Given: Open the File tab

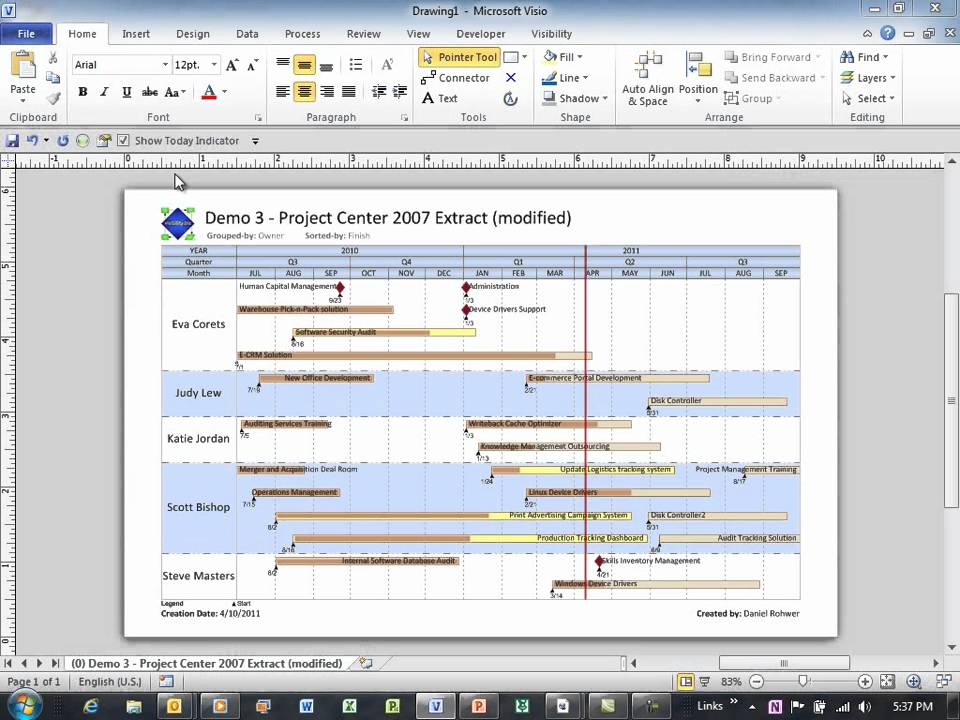Looking at the screenshot, I should pyautogui.click(x=26, y=34).
